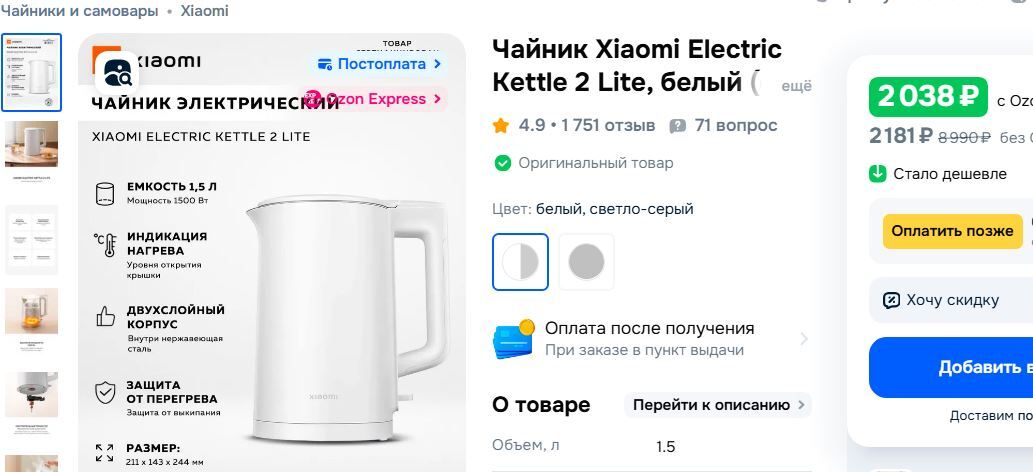Click the discount percent icon

click(891, 301)
